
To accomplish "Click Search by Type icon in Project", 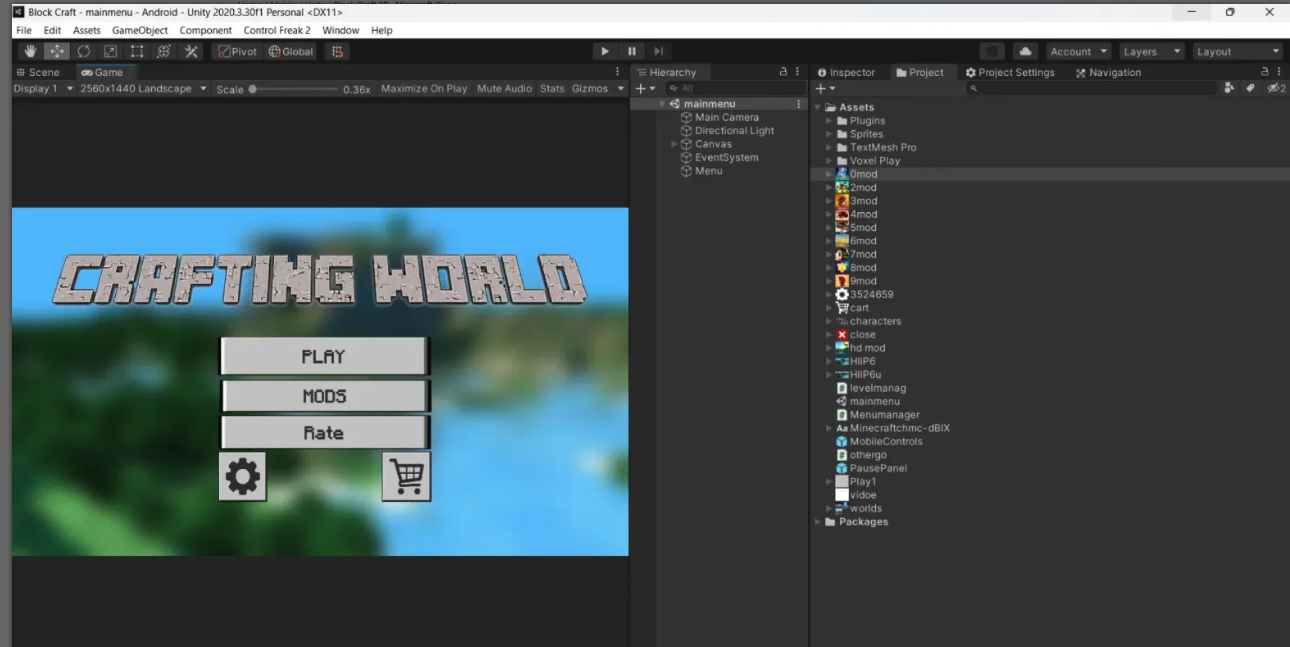I will 1229,89.
